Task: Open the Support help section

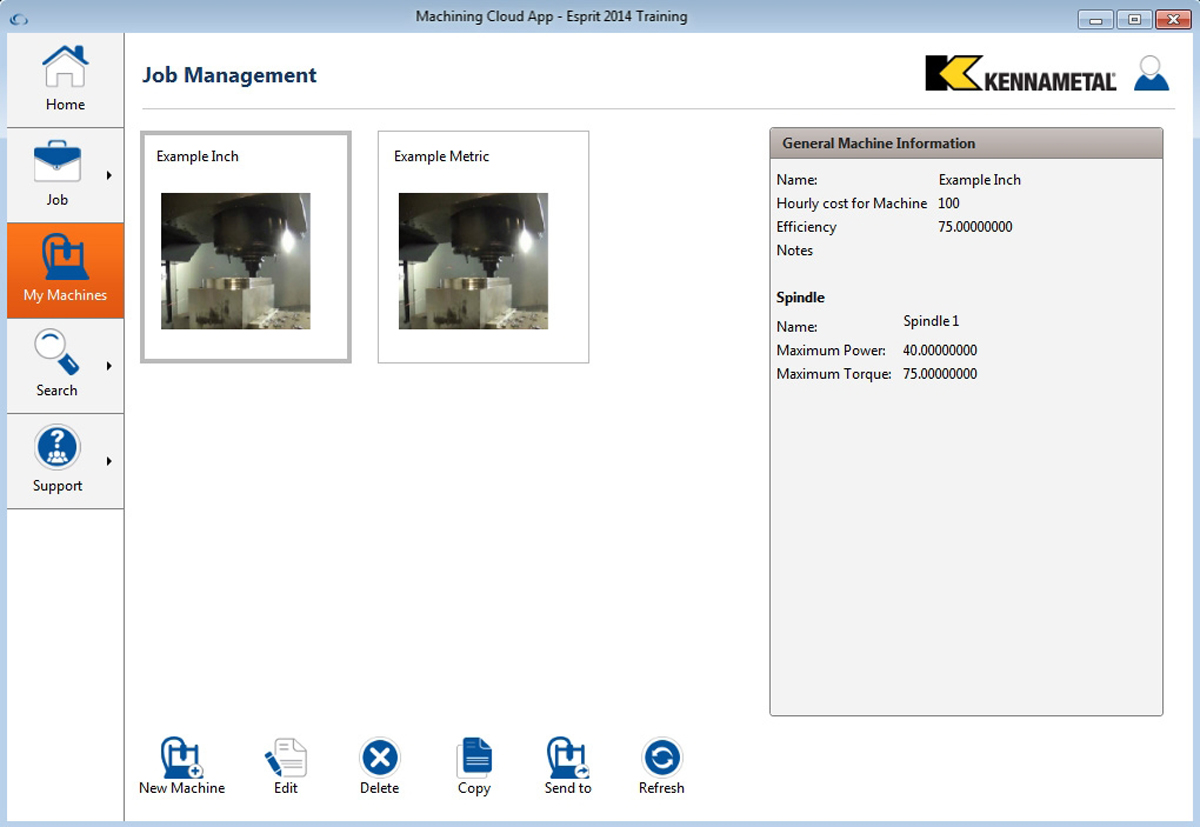Action: 57,461
